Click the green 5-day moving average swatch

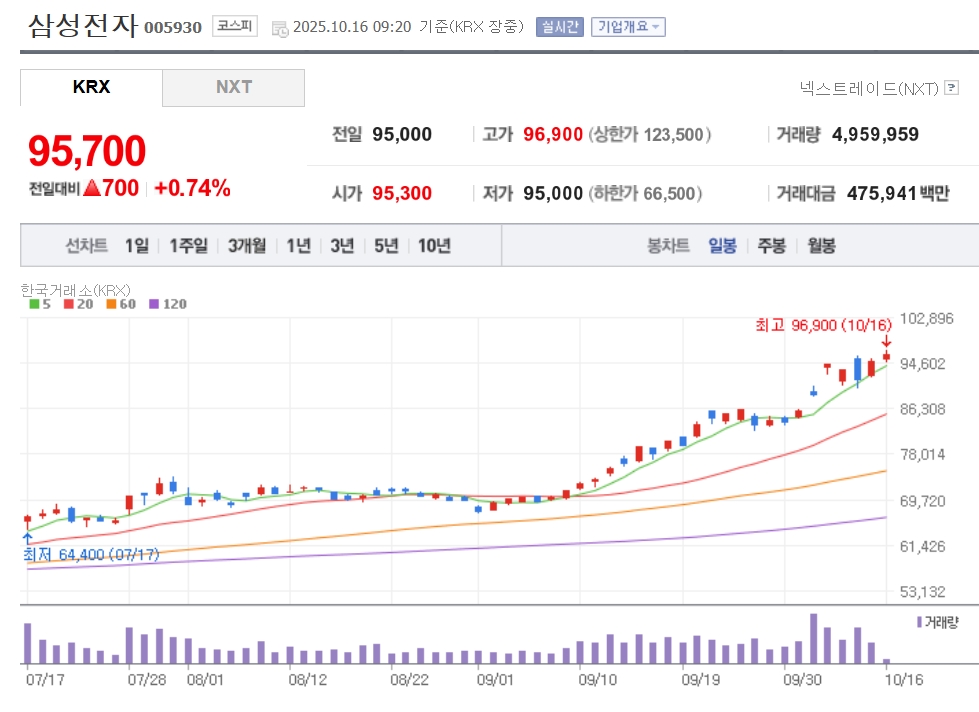(x=34, y=304)
